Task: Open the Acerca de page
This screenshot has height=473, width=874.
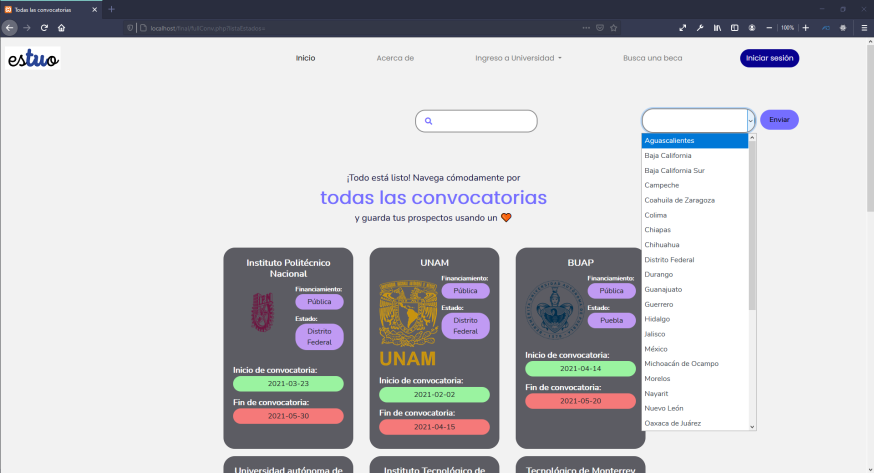Action: (x=395, y=58)
